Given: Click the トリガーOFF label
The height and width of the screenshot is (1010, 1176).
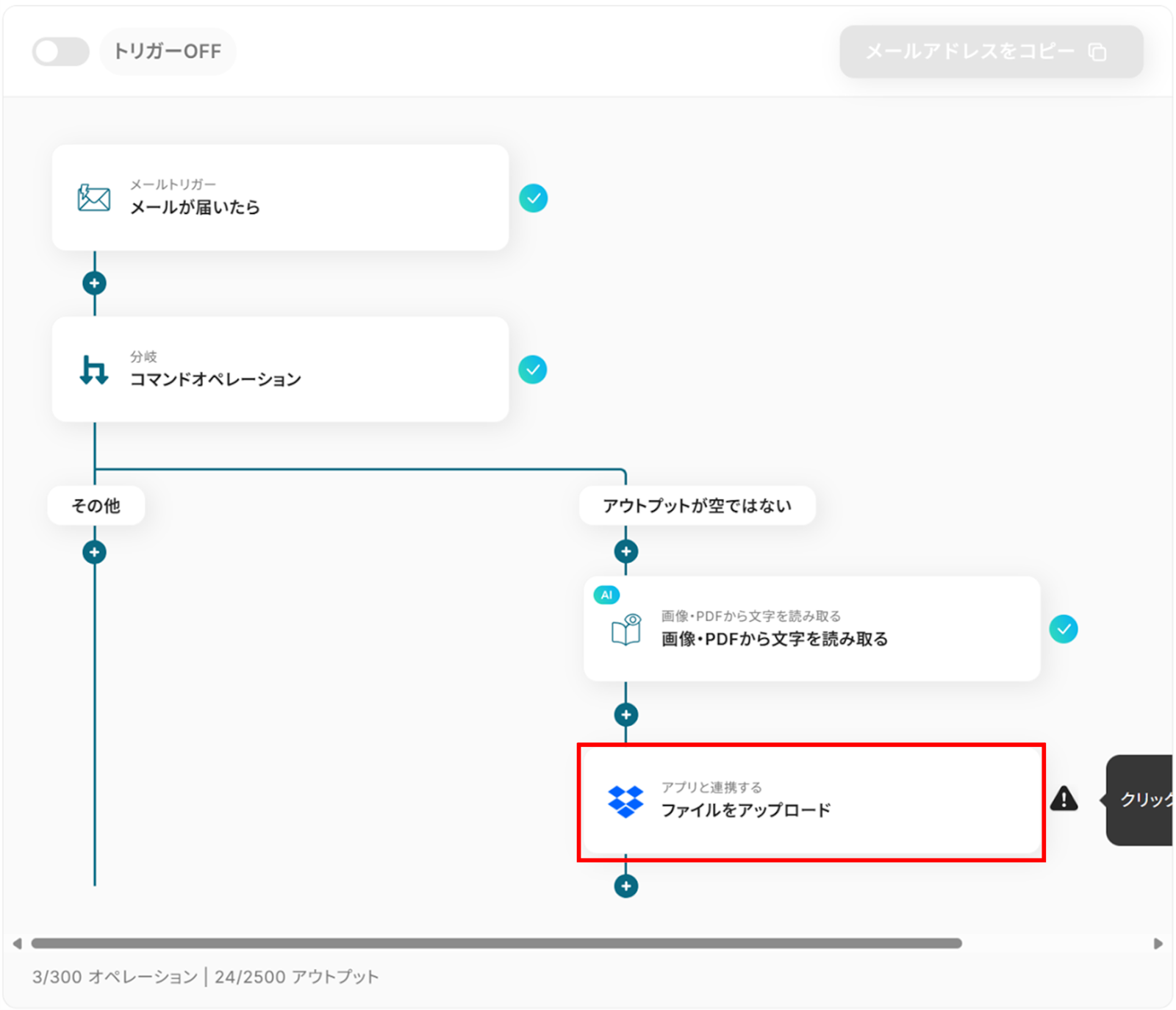Looking at the screenshot, I should point(167,51).
